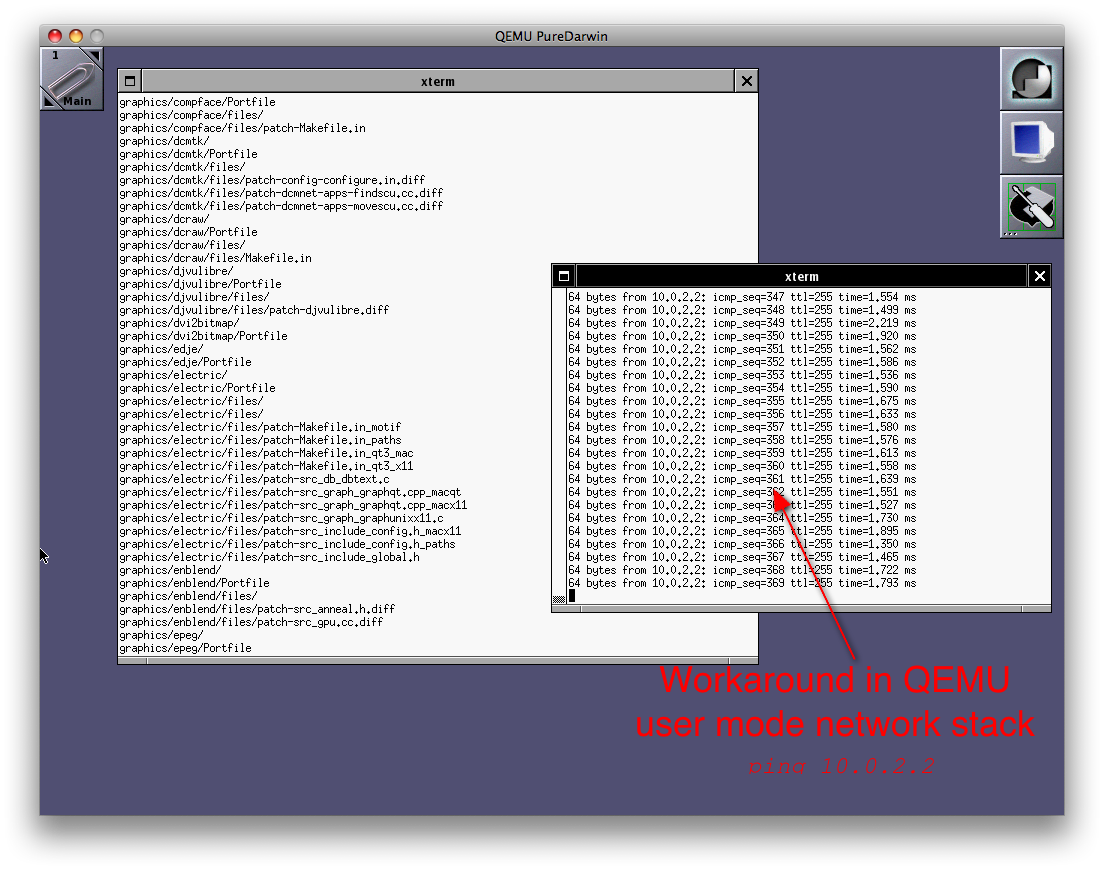Click the line graphics/dcraw/files/Makefile.in
Viewport: 1104px width, 870px height.
(x=215, y=258)
